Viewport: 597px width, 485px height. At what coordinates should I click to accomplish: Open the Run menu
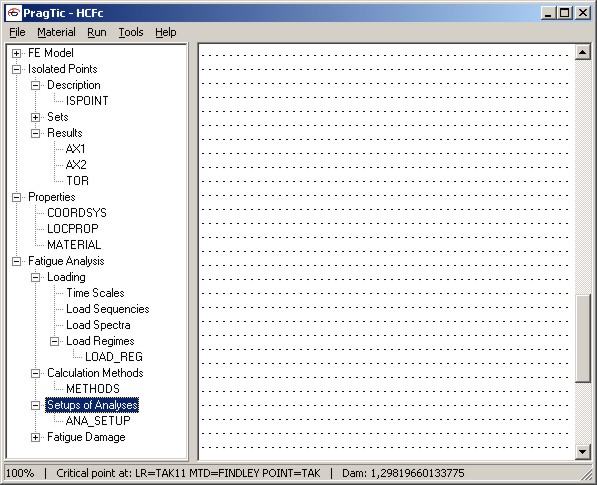coord(97,32)
